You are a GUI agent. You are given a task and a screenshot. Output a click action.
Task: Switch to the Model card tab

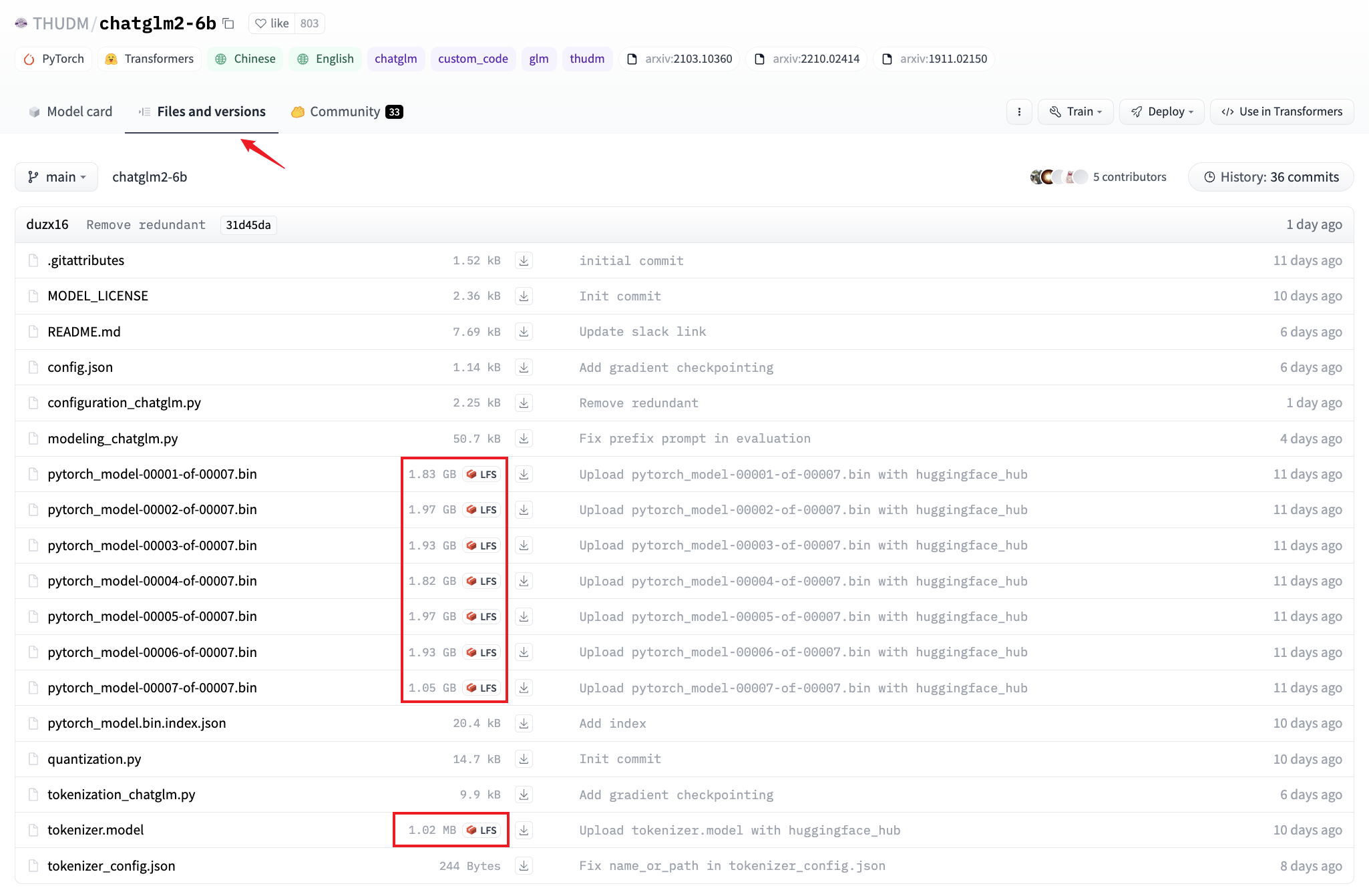pos(71,111)
